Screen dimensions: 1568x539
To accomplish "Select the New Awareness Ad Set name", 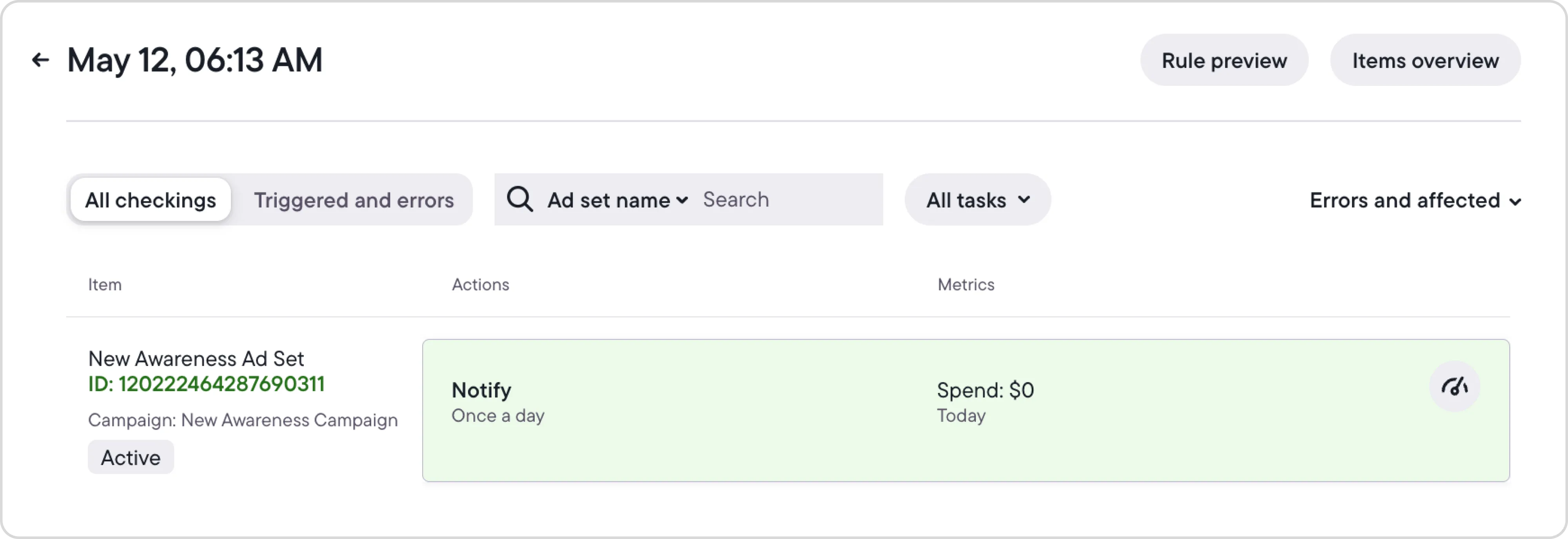I will [x=195, y=359].
